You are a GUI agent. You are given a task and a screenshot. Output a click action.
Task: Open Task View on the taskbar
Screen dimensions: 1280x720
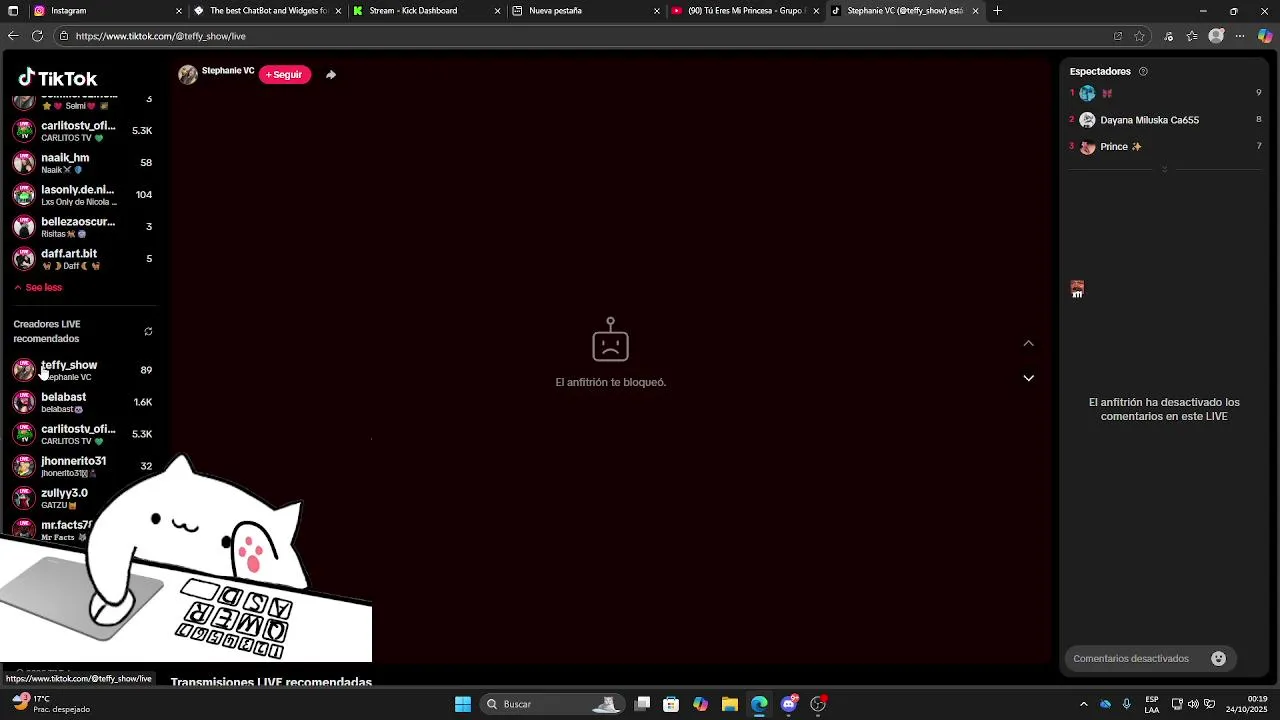[643, 704]
